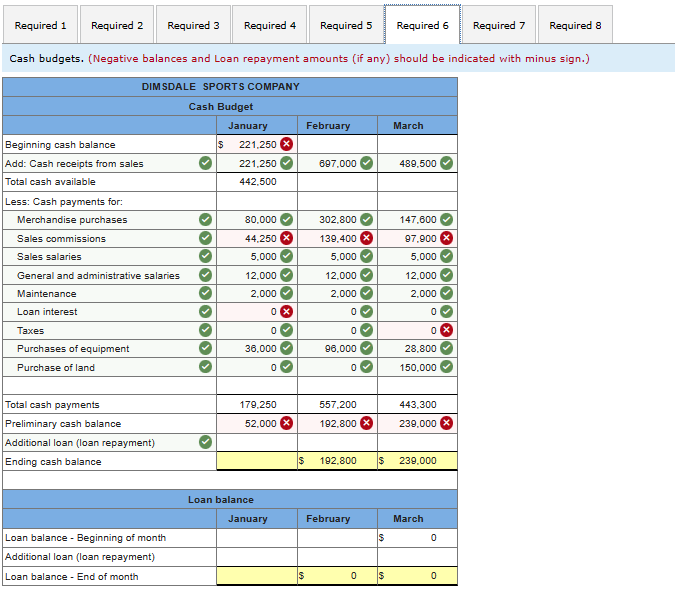This screenshot has height=593, width=675.
Task: Switch to the Required 3 tab
Action: pyautogui.click(x=193, y=25)
